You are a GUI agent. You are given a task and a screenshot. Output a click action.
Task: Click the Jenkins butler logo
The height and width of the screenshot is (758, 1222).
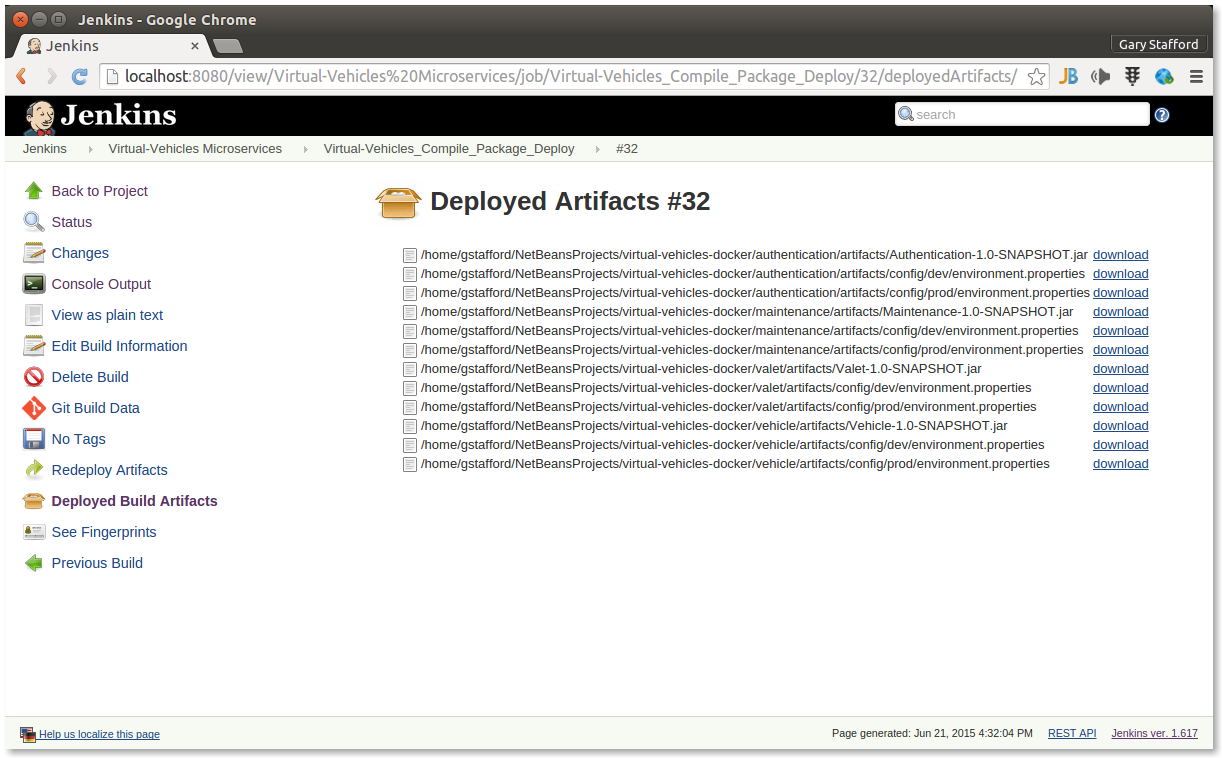click(x=40, y=117)
